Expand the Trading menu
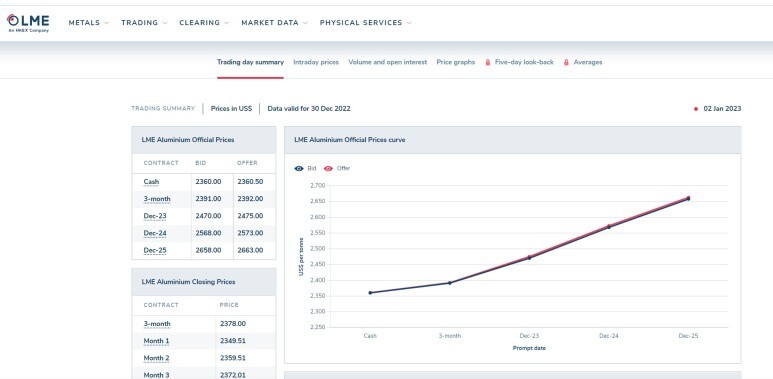The image size is (773, 379). tap(144, 23)
